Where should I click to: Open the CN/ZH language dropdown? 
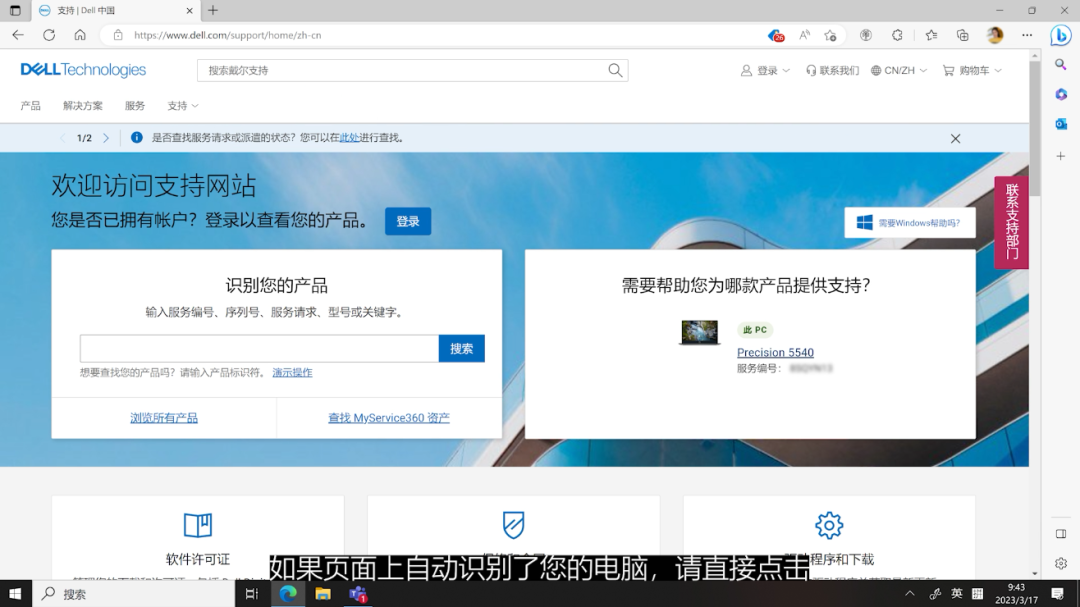click(898, 71)
